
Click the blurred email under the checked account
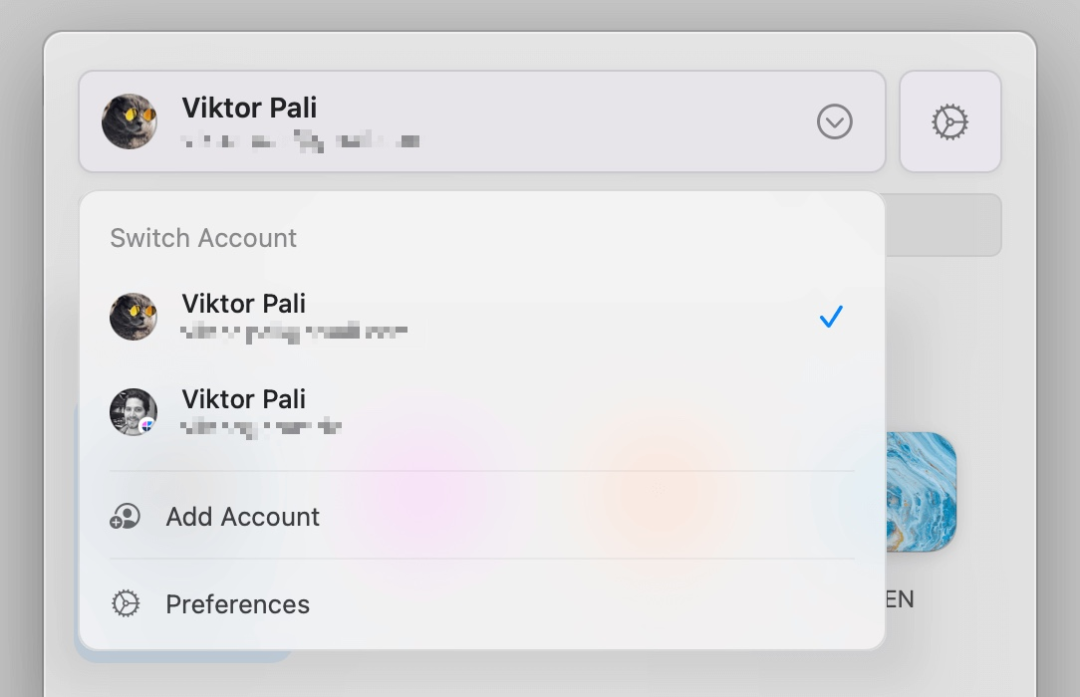point(294,332)
